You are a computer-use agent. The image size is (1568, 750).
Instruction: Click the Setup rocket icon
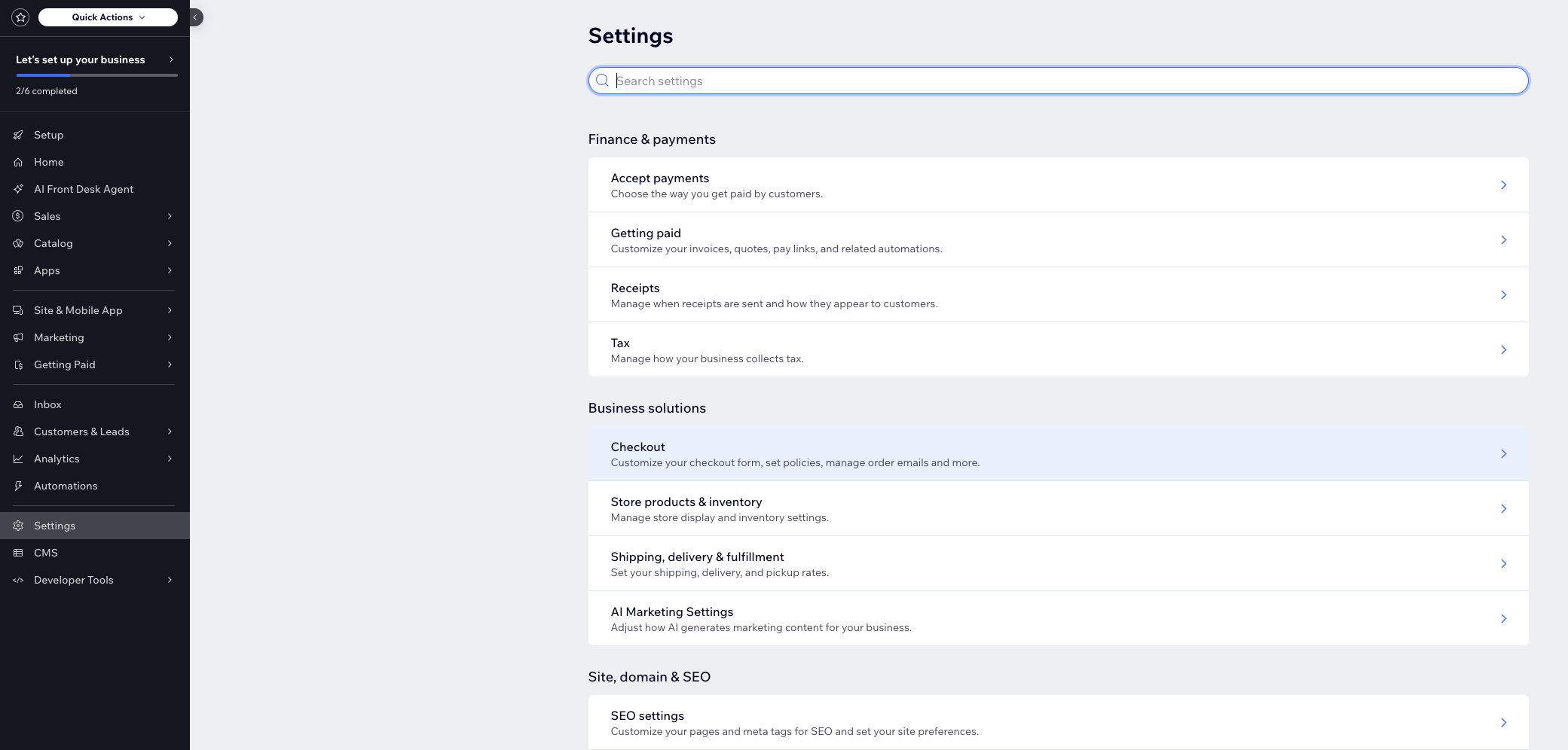click(18, 135)
